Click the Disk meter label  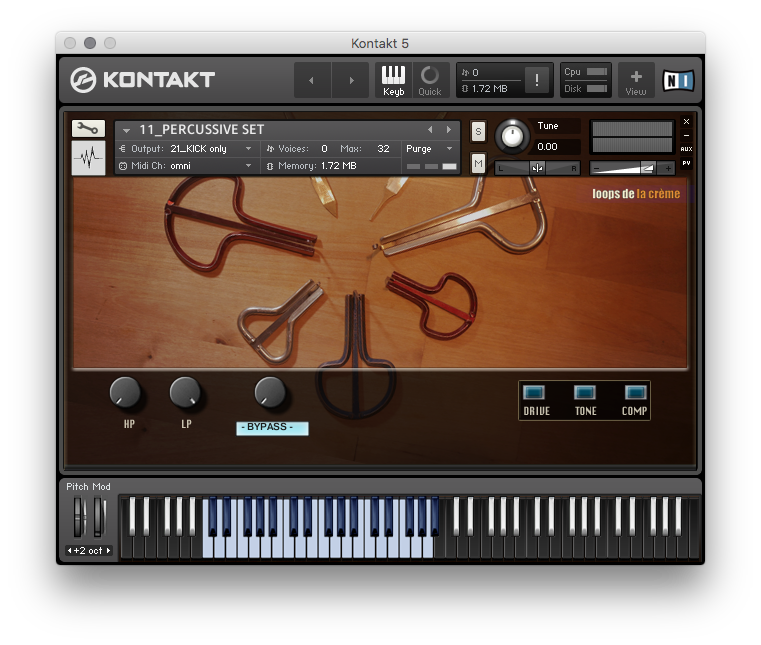[573, 89]
